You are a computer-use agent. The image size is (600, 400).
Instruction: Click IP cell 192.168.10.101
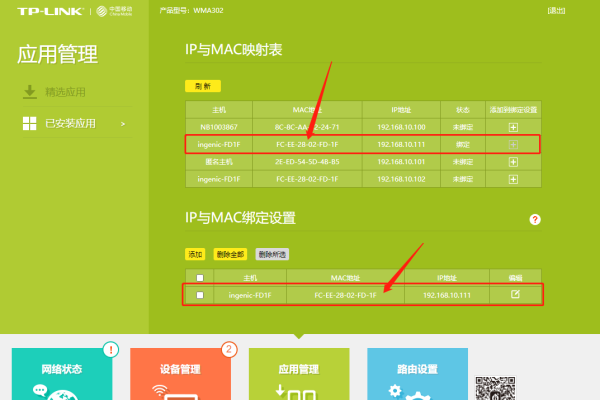[401, 162]
